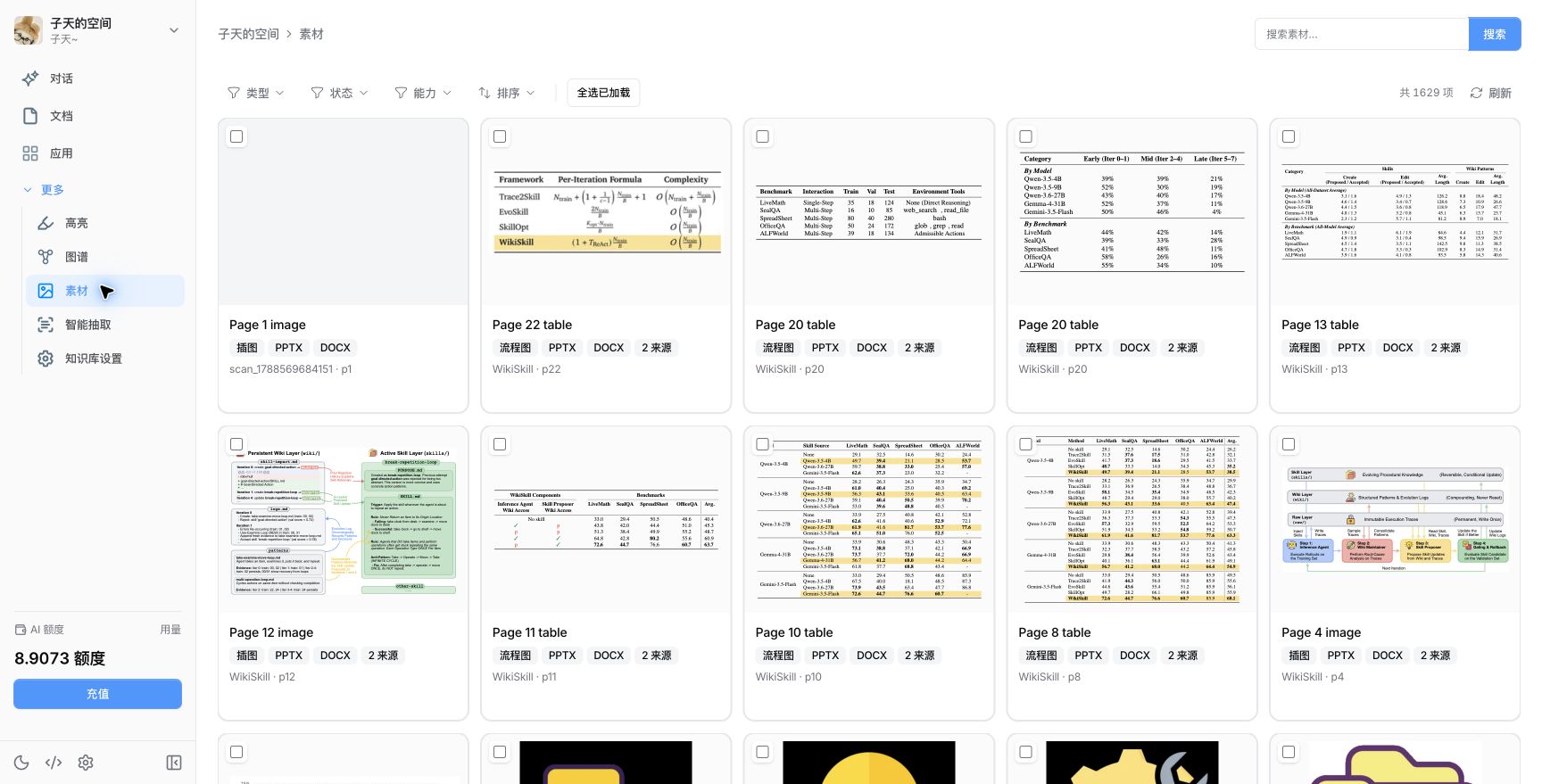Click 2 来源 tag on Page 13 table
Viewport: 1542px width, 784px height.
click(x=1446, y=348)
